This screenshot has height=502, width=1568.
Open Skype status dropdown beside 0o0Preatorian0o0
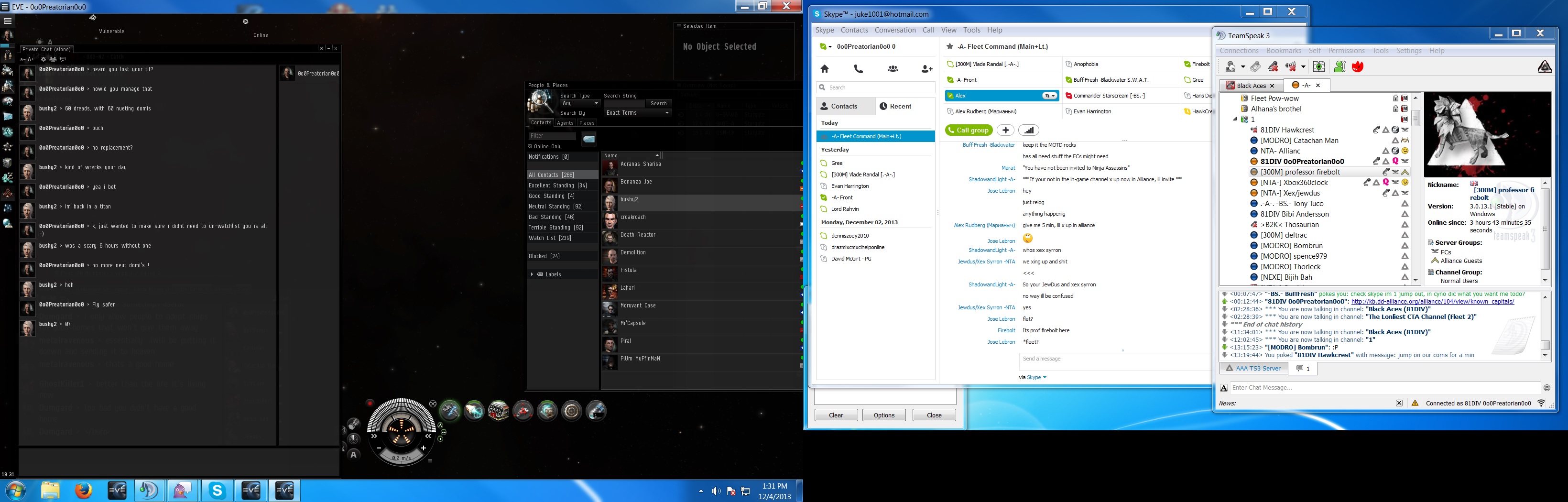tap(826, 46)
